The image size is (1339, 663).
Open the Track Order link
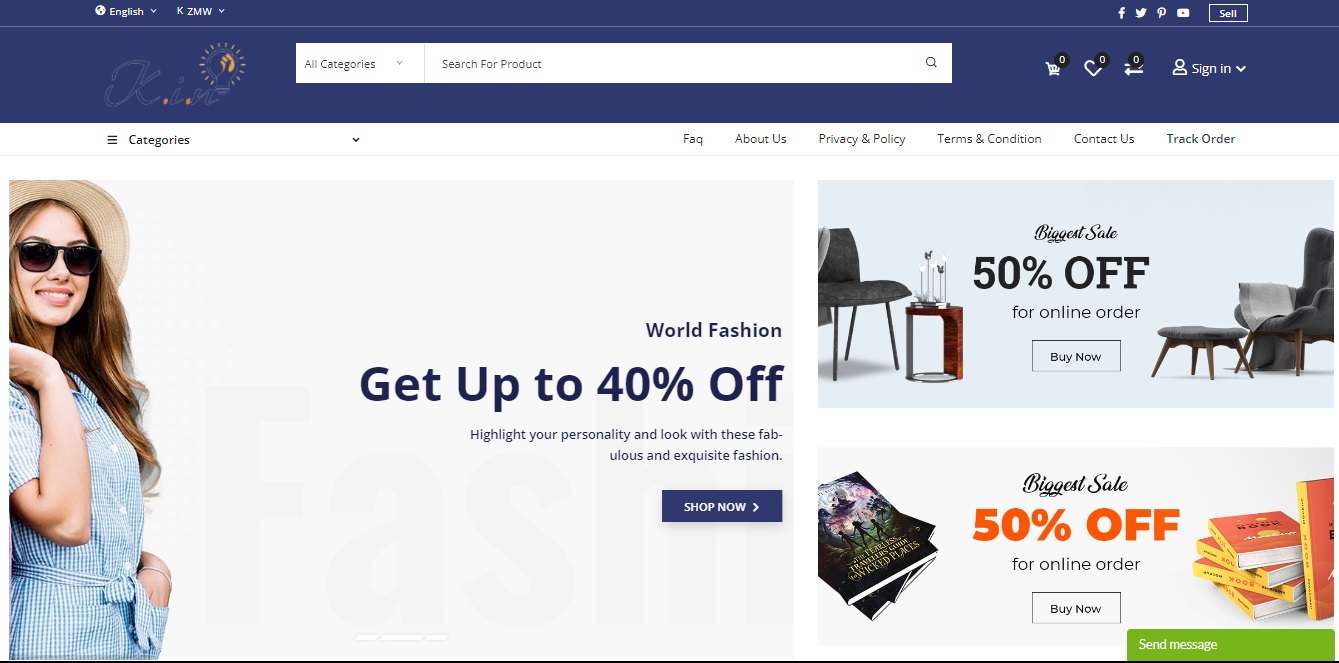pyautogui.click(x=1201, y=139)
